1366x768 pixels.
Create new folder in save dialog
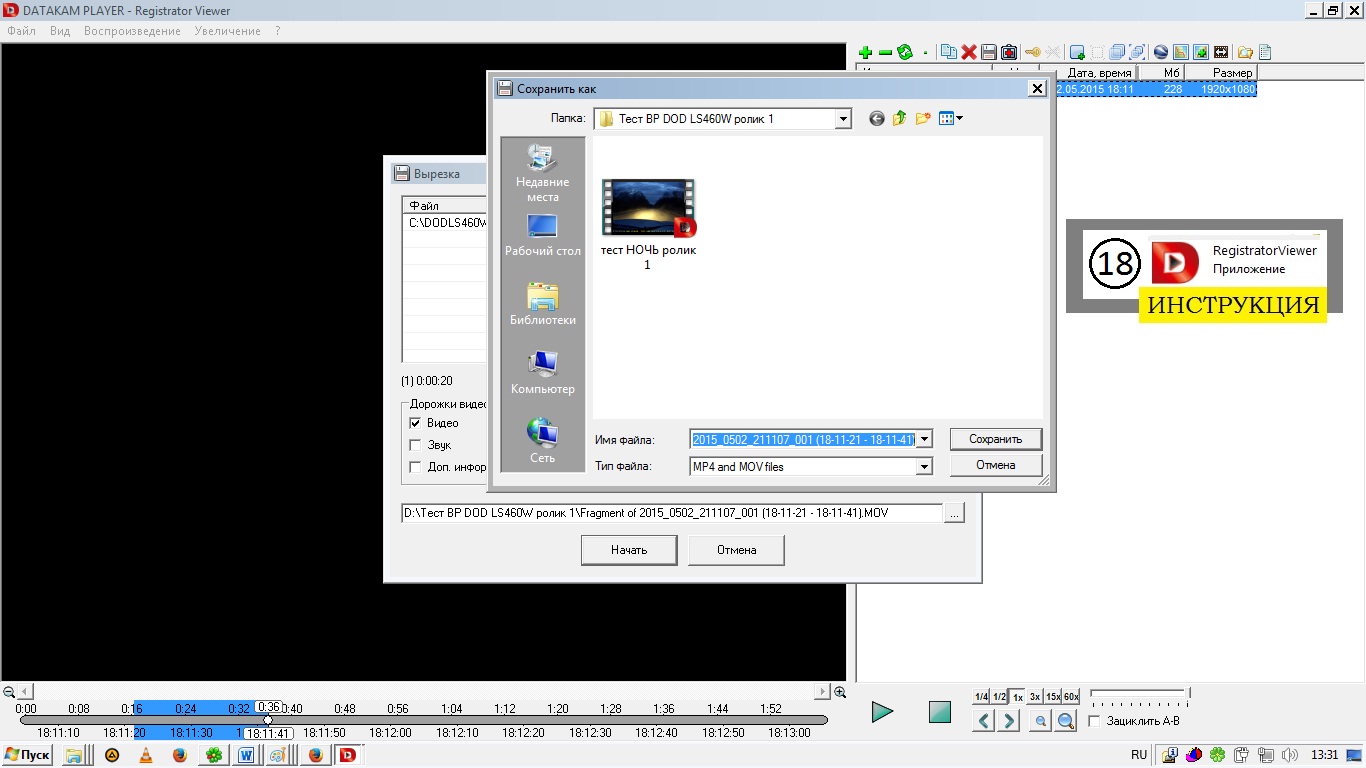pyautogui.click(x=922, y=119)
